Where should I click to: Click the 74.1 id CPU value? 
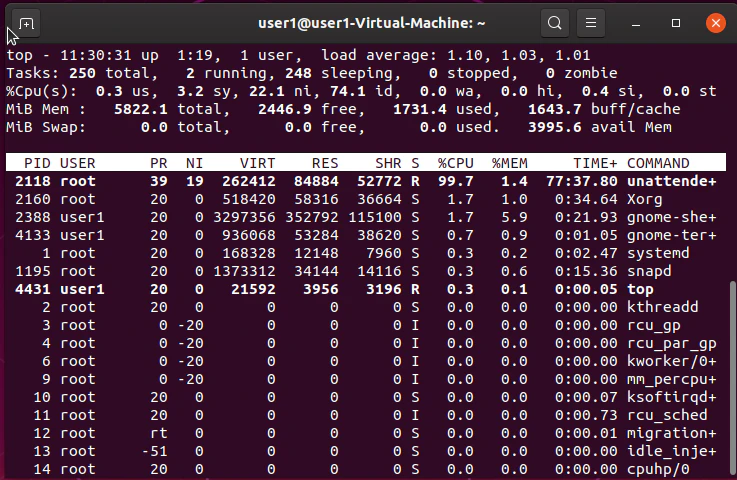click(347, 91)
